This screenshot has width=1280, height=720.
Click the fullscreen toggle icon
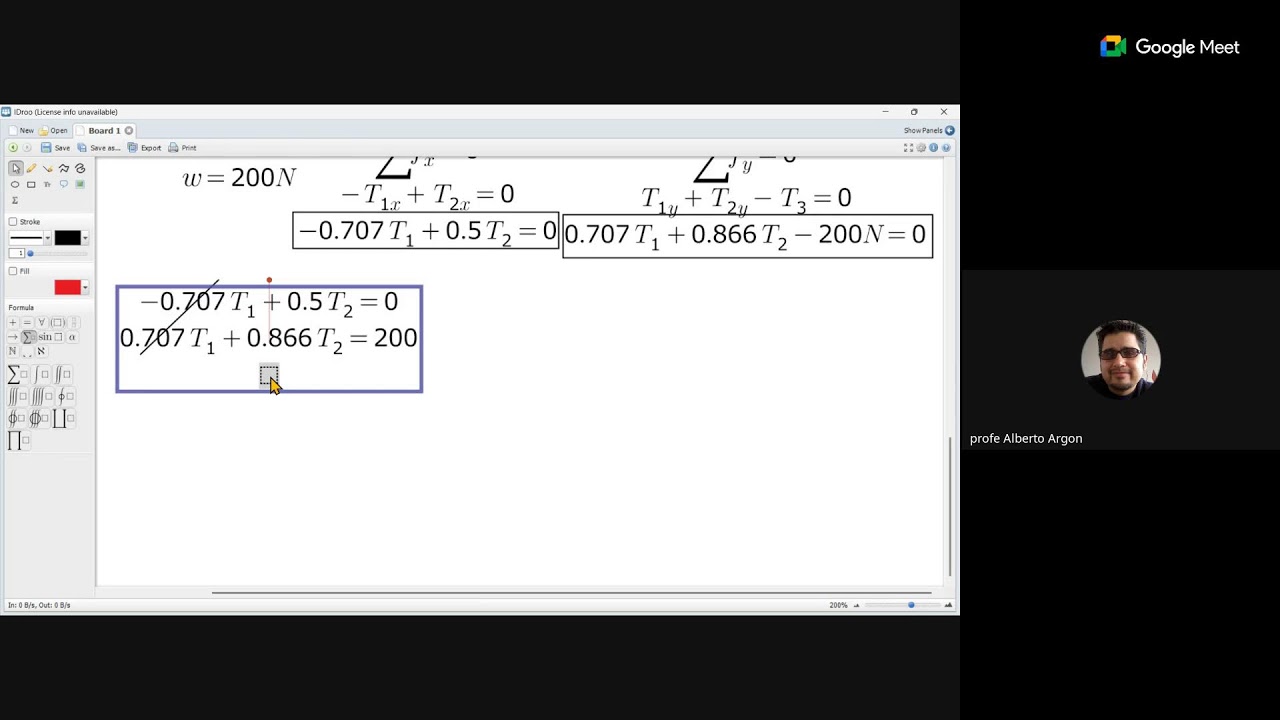point(908,148)
